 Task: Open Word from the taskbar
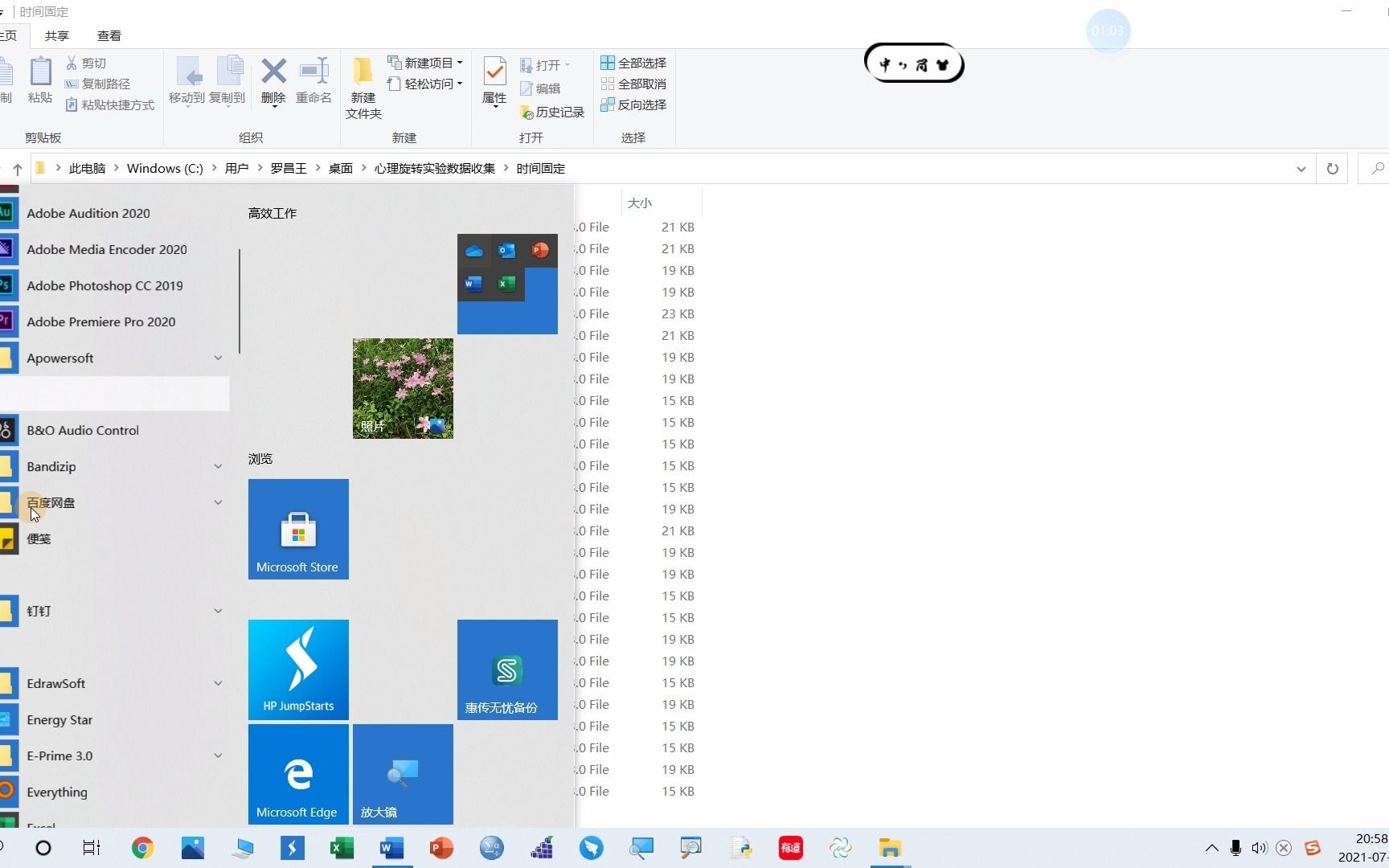(x=392, y=848)
